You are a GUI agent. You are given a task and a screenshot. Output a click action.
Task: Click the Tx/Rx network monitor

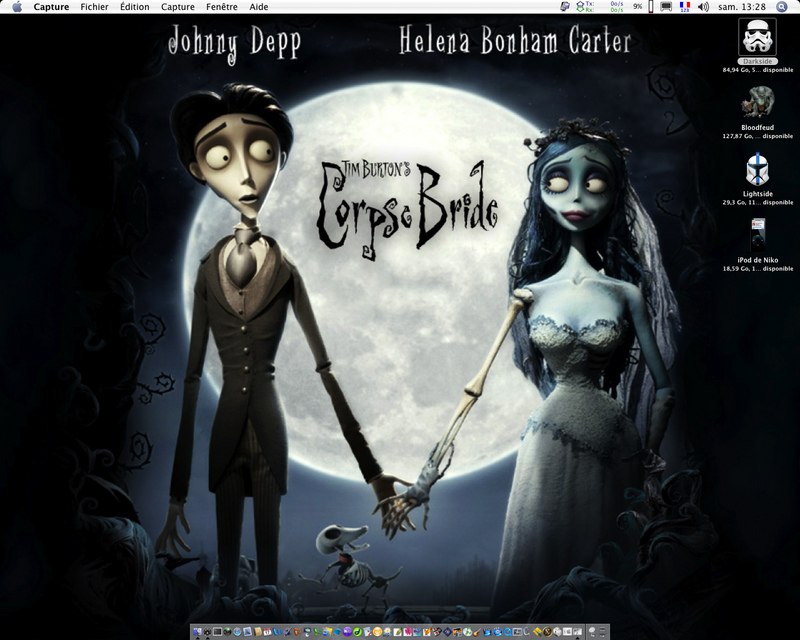click(x=600, y=7)
